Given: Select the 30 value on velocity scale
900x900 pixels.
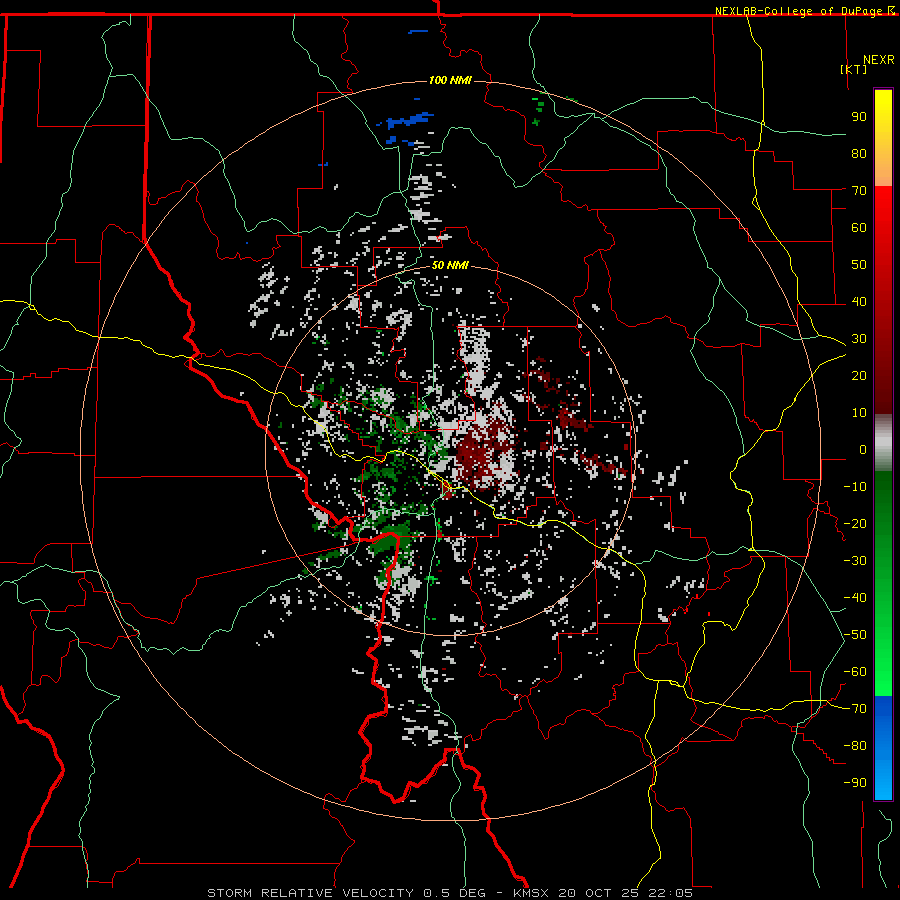Looking at the screenshot, I should pos(859,339).
